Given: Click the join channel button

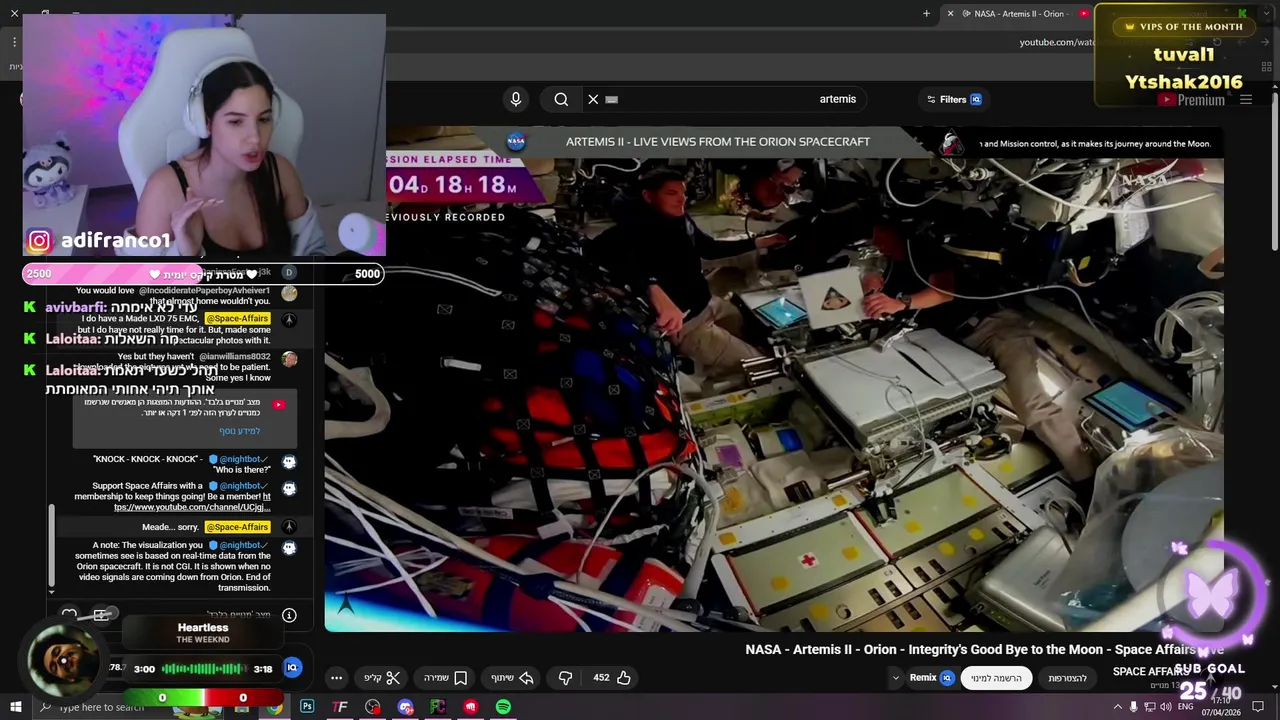Looking at the screenshot, I should click(x=1067, y=678).
